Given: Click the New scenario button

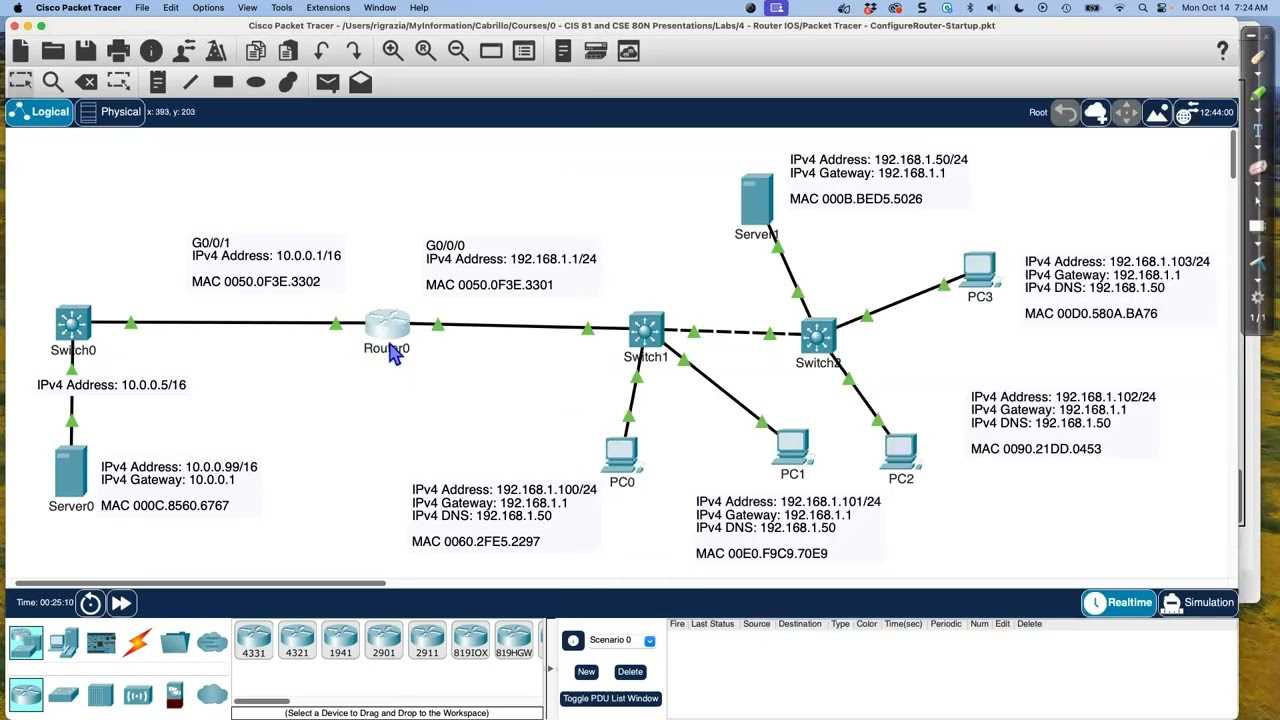Looking at the screenshot, I should pos(586,672).
